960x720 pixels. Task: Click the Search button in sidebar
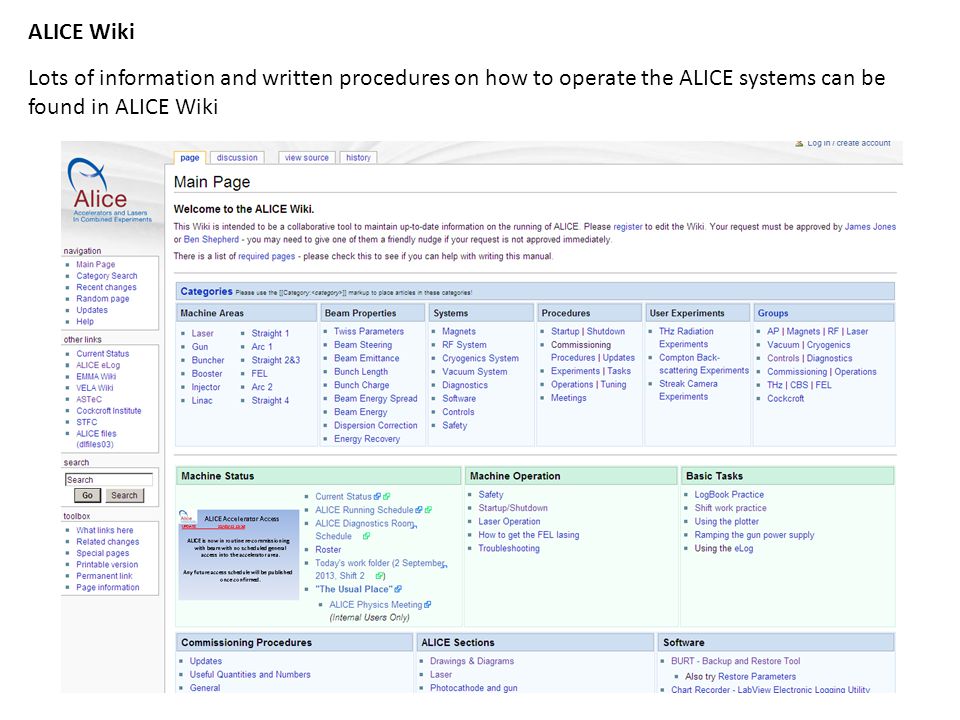click(124, 495)
